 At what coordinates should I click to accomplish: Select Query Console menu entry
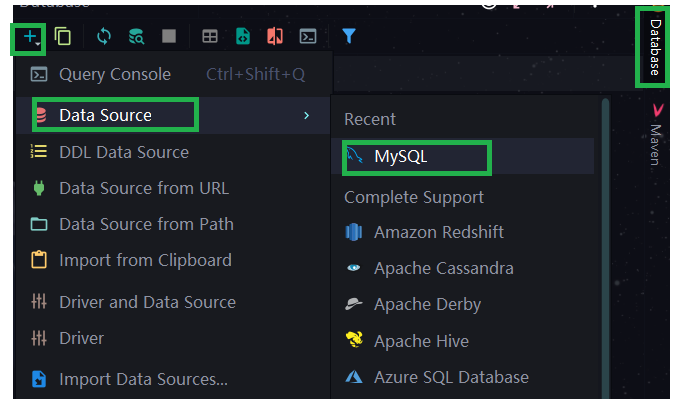click(x=173, y=74)
